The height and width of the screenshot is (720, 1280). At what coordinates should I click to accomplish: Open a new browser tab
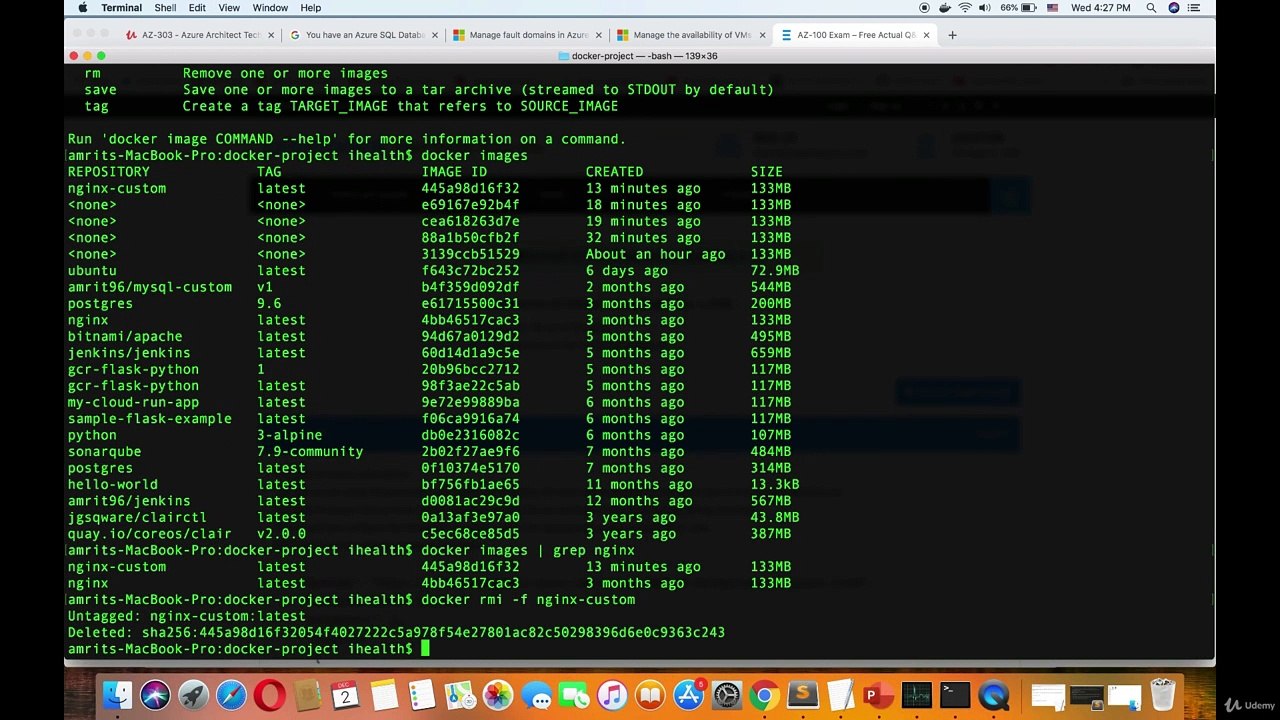tap(952, 35)
